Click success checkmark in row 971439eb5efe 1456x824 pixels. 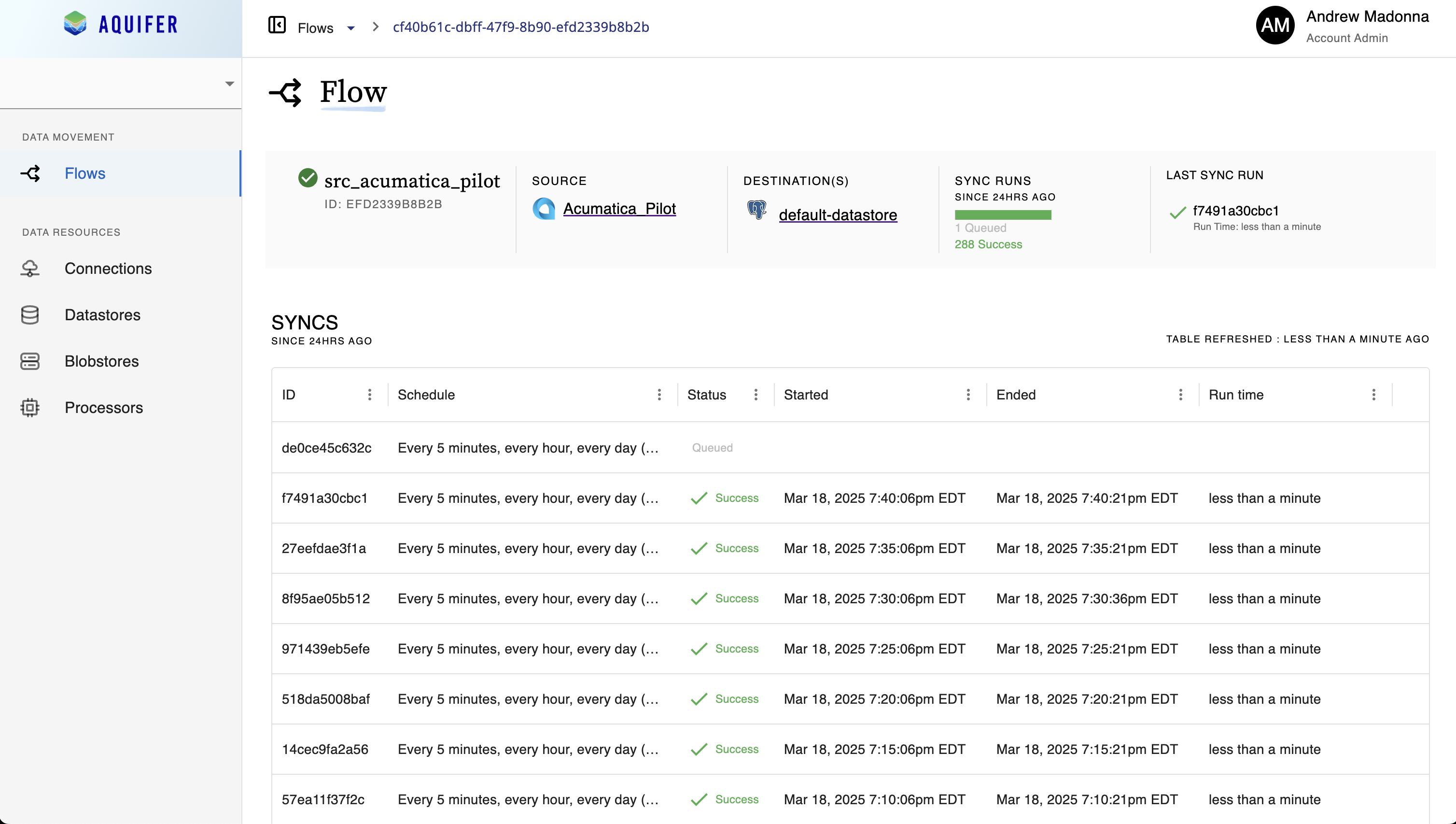click(699, 649)
